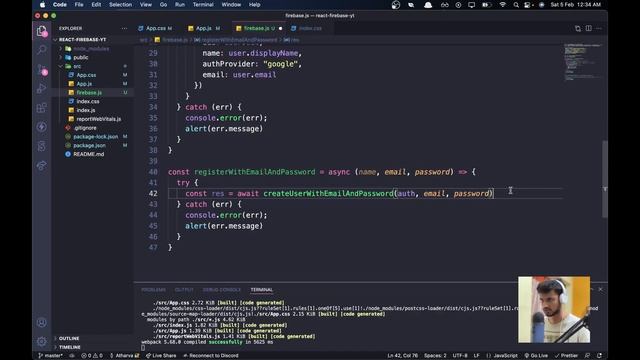Image resolution: width=640 pixels, height=360 pixels.
Task: Open the Selection menu in menu bar
Action: pos(120,4)
